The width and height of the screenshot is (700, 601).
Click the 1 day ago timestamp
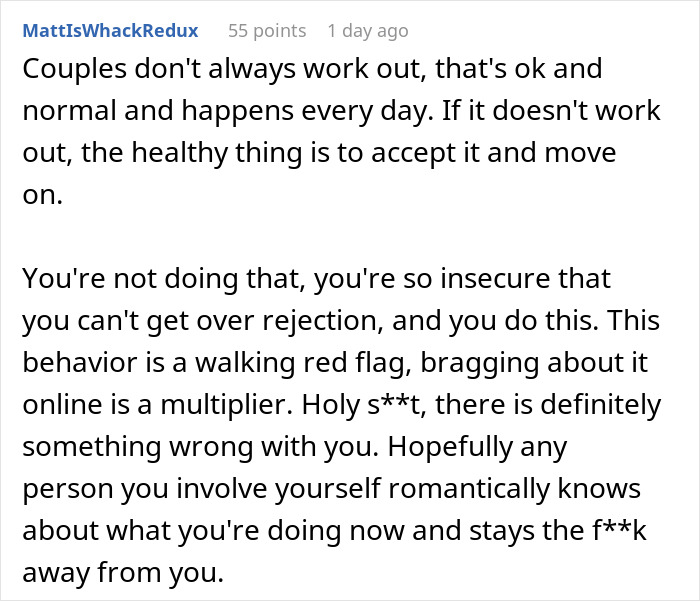(367, 31)
